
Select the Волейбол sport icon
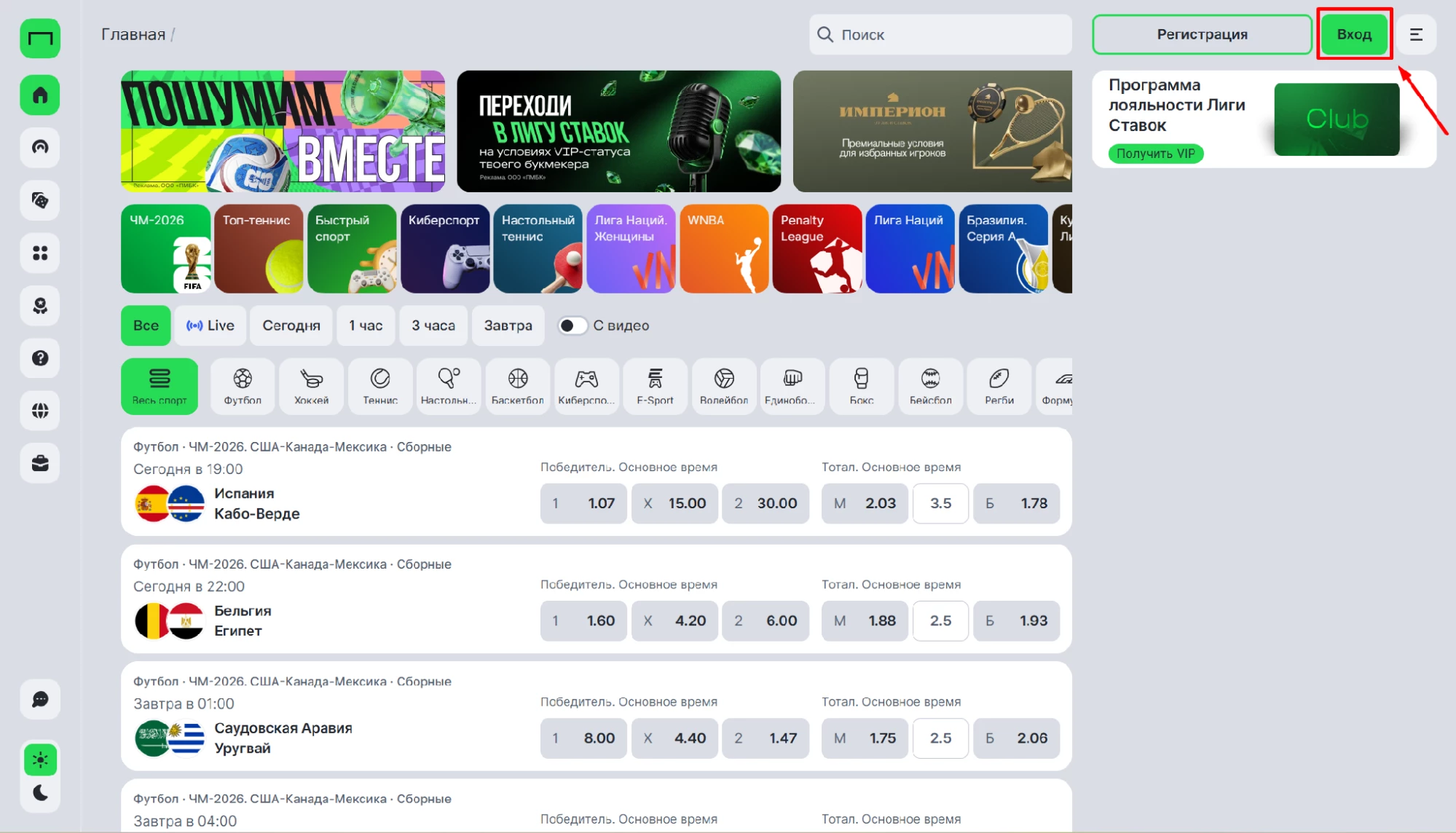pyautogui.click(x=724, y=386)
